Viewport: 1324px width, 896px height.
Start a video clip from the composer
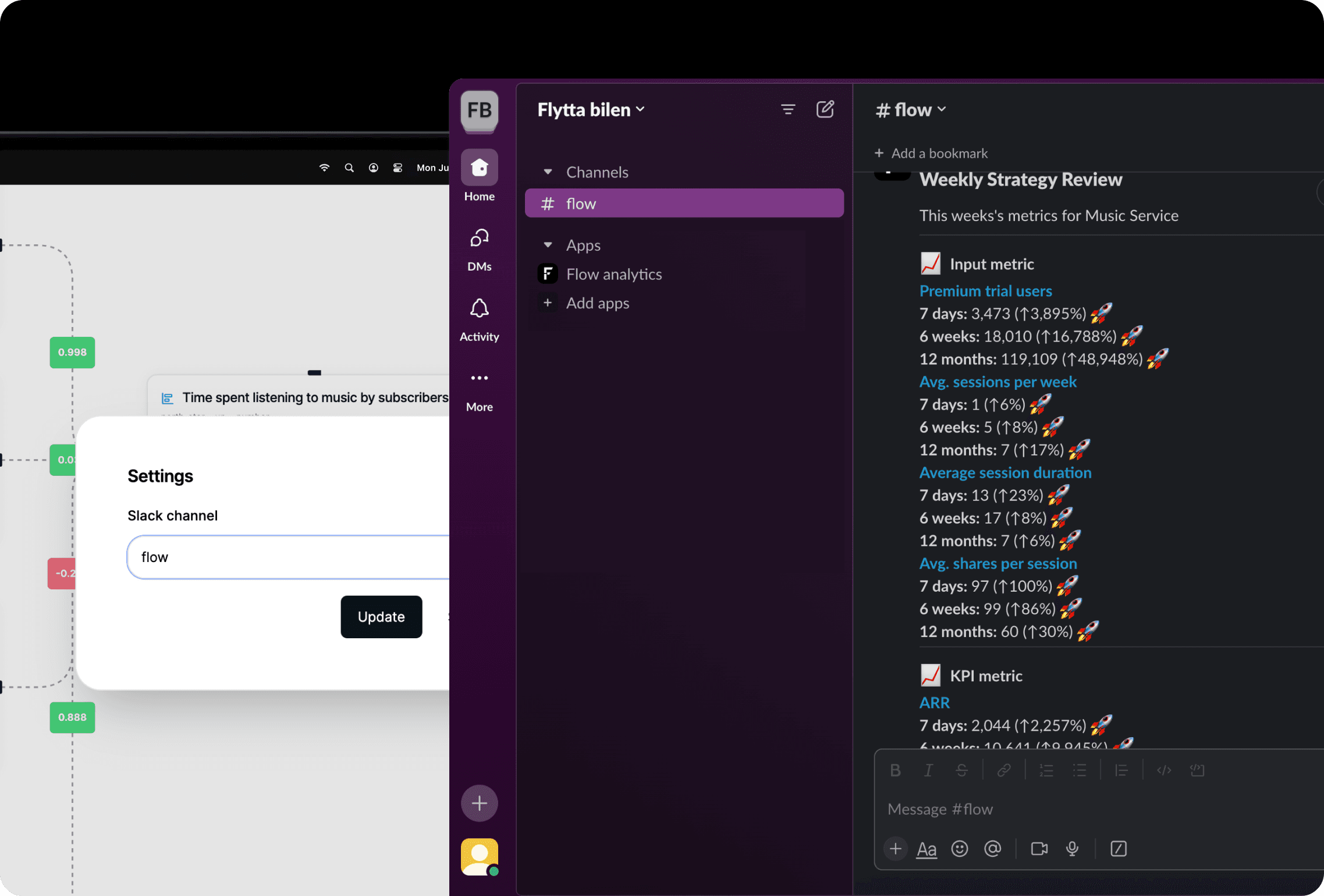click(1039, 849)
